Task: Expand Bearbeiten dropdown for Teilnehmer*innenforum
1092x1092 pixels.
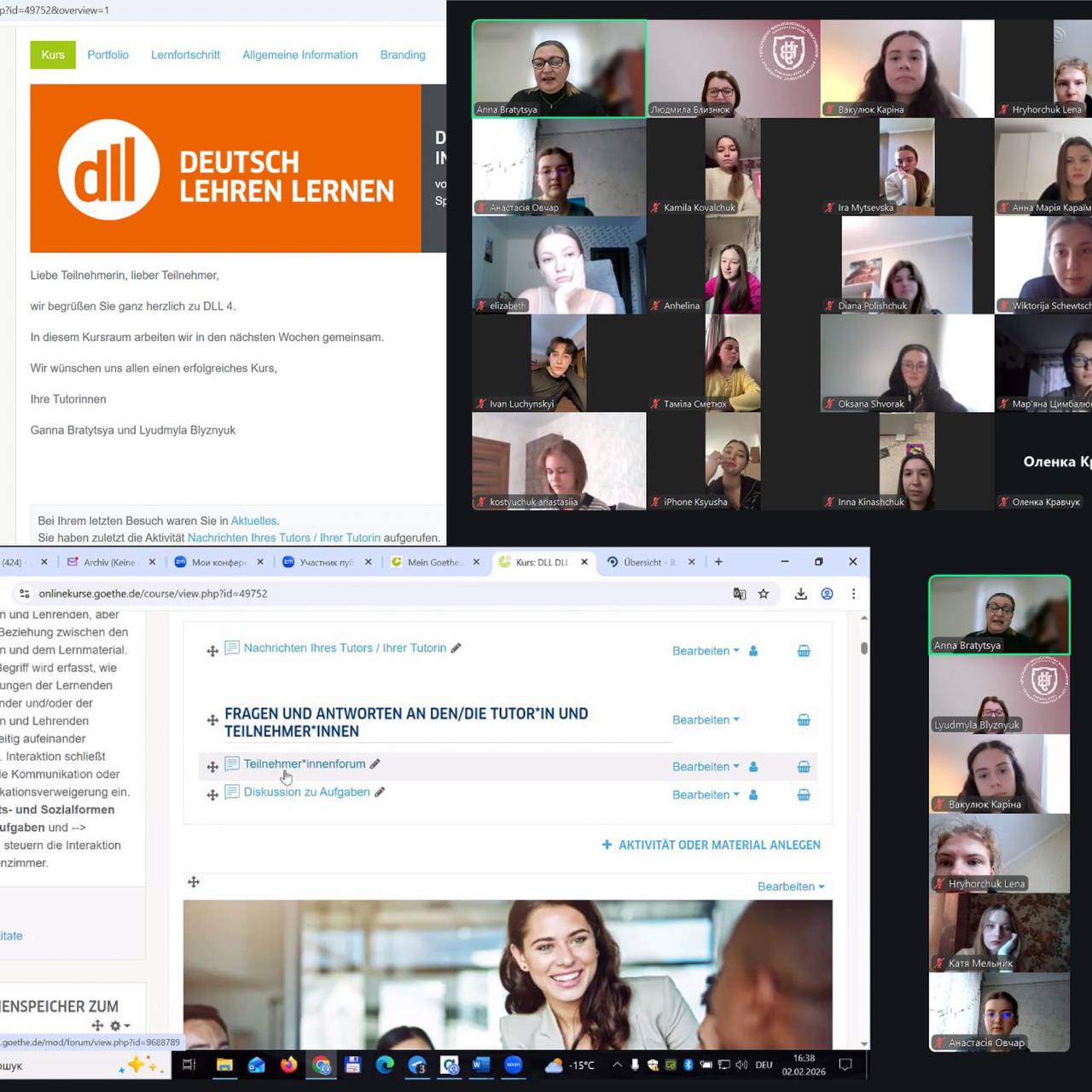Action: 706,767
